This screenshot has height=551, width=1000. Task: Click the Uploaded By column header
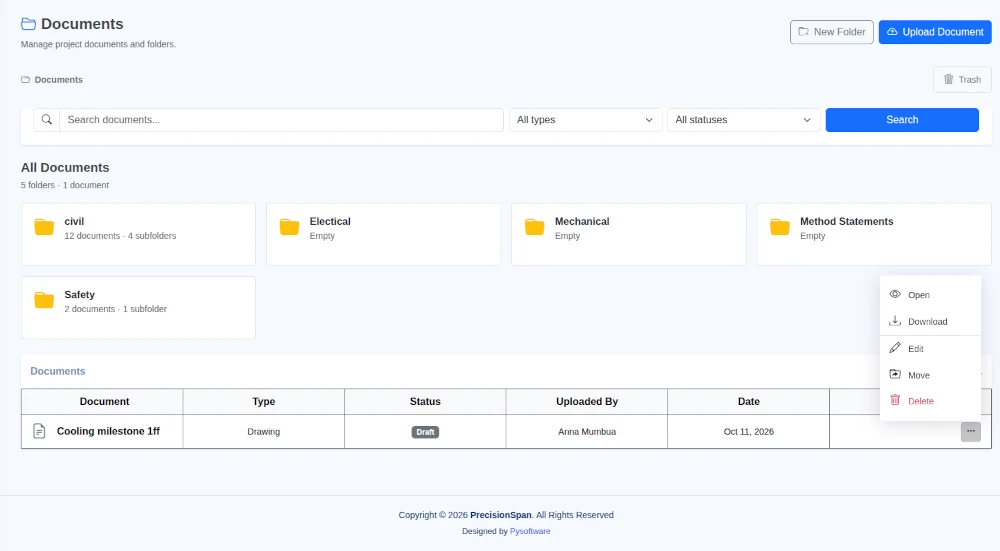[587, 402]
